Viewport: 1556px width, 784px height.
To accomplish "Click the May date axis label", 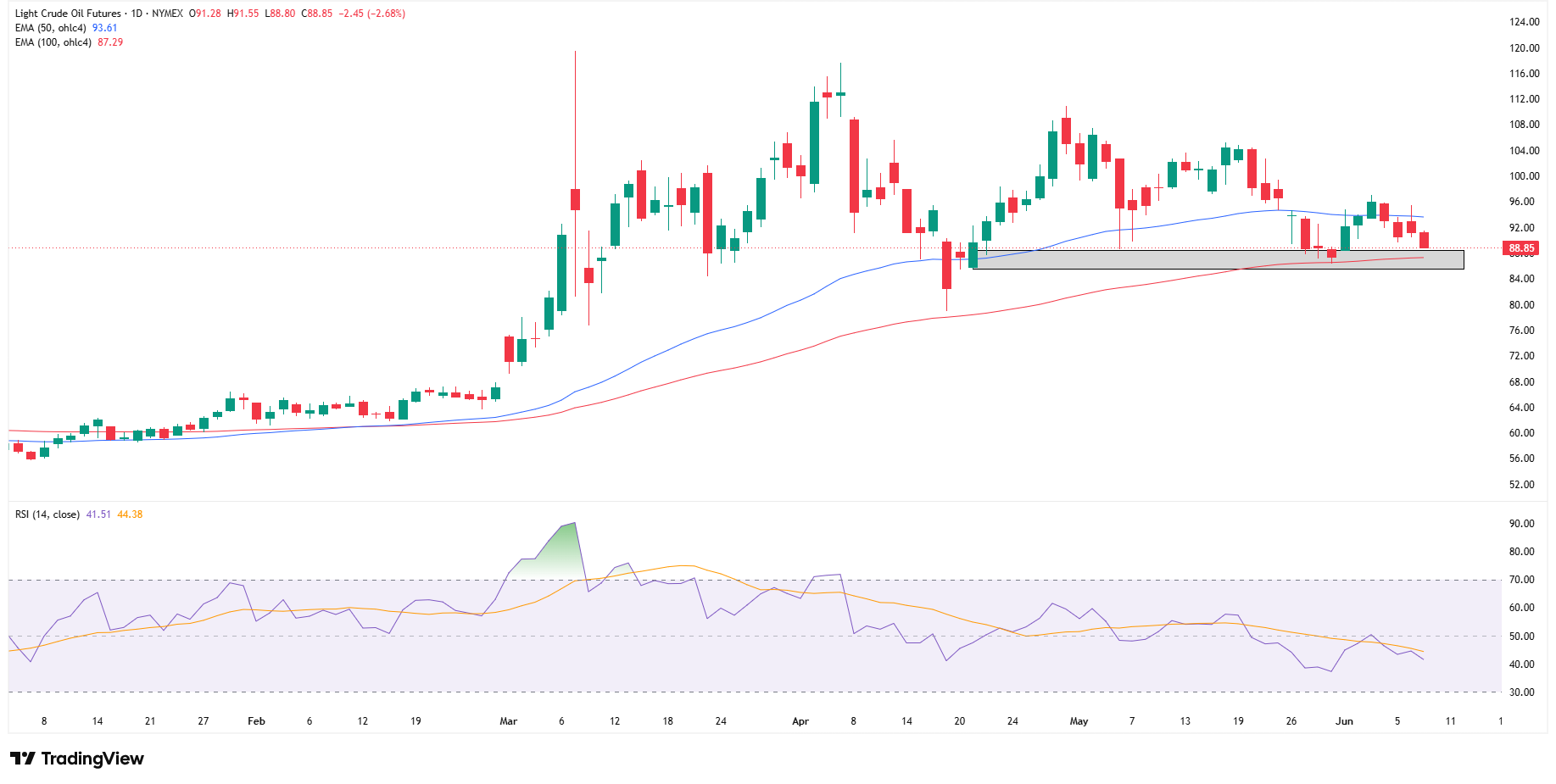I will pos(1079,721).
